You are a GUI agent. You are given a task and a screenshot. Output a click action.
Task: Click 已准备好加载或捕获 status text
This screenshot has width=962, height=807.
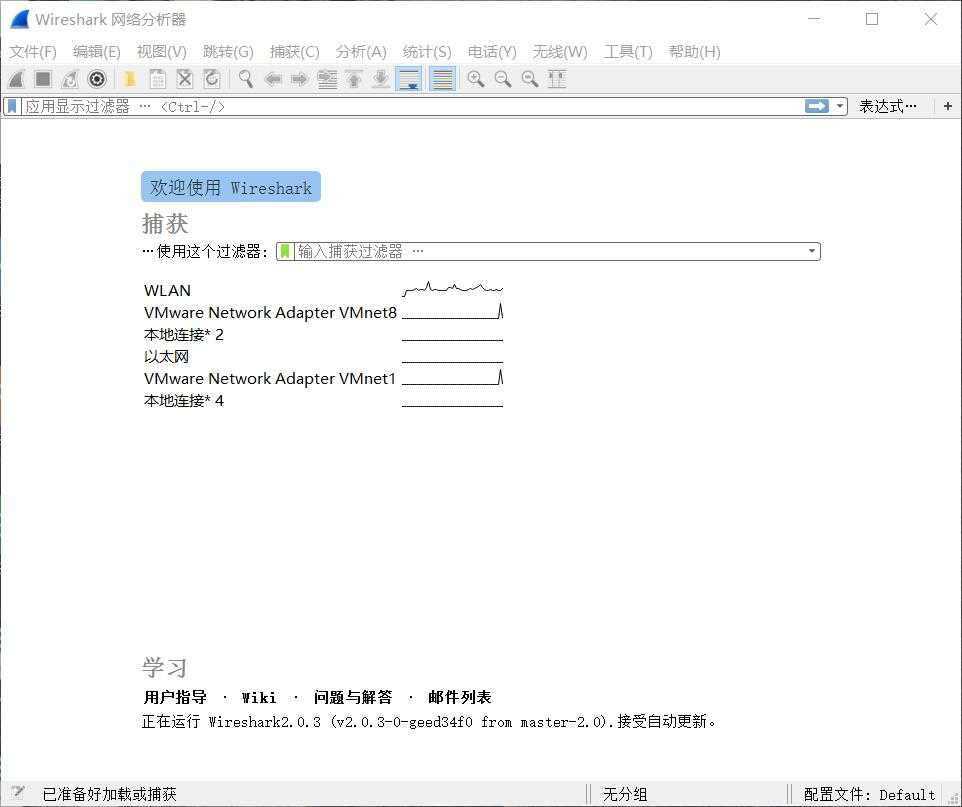[109, 794]
